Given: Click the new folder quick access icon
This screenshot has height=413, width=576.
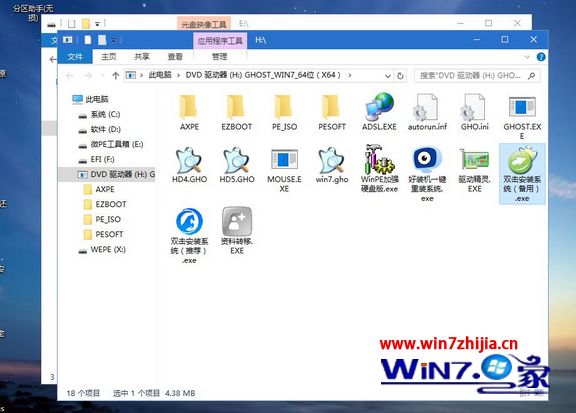Looking at the screenshot, I should (x=102, y=40).
